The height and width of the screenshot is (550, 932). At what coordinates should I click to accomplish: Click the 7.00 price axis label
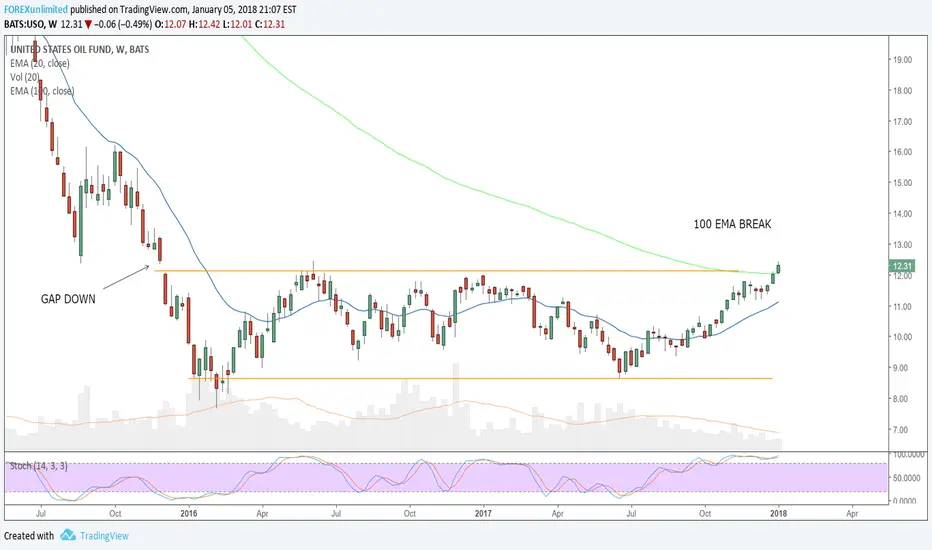pyautogui.click(x=902, y=429)
